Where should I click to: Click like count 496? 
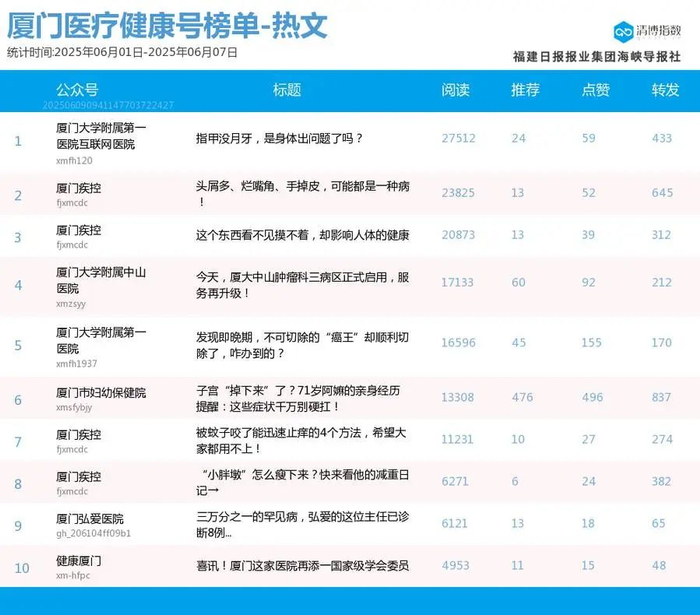592,397
